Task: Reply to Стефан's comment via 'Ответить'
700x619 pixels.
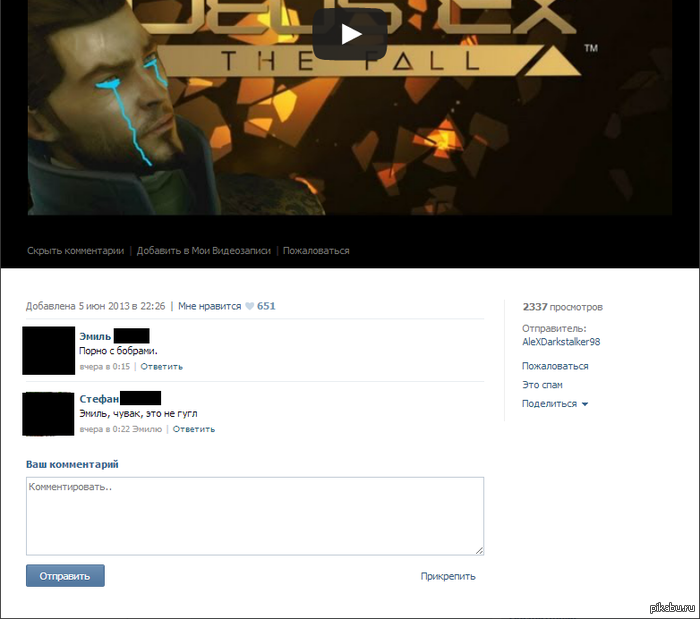Action: (194, 429)
